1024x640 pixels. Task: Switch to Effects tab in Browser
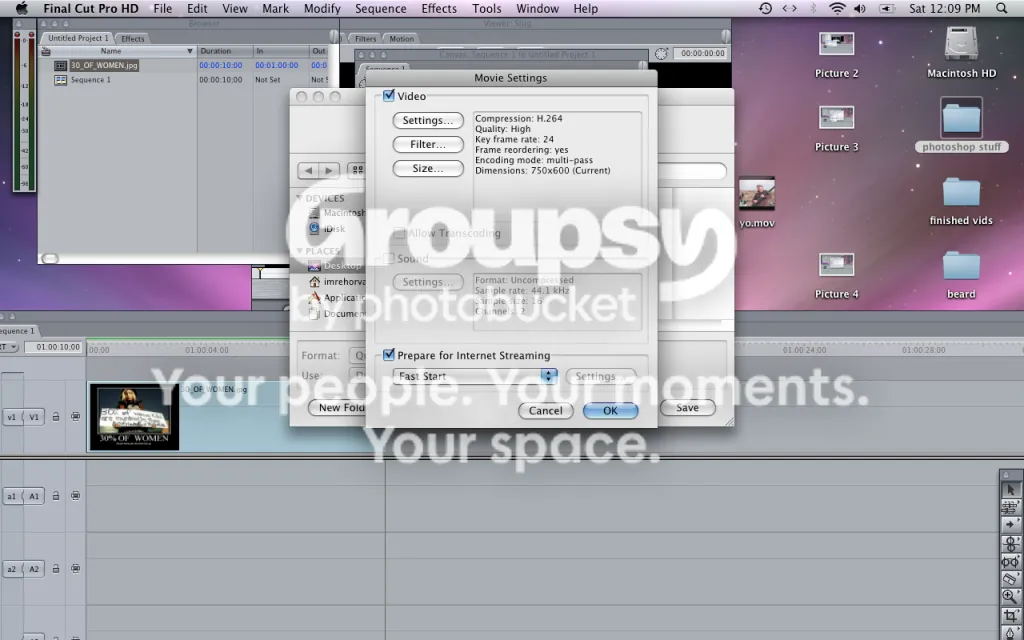point(133,39)
